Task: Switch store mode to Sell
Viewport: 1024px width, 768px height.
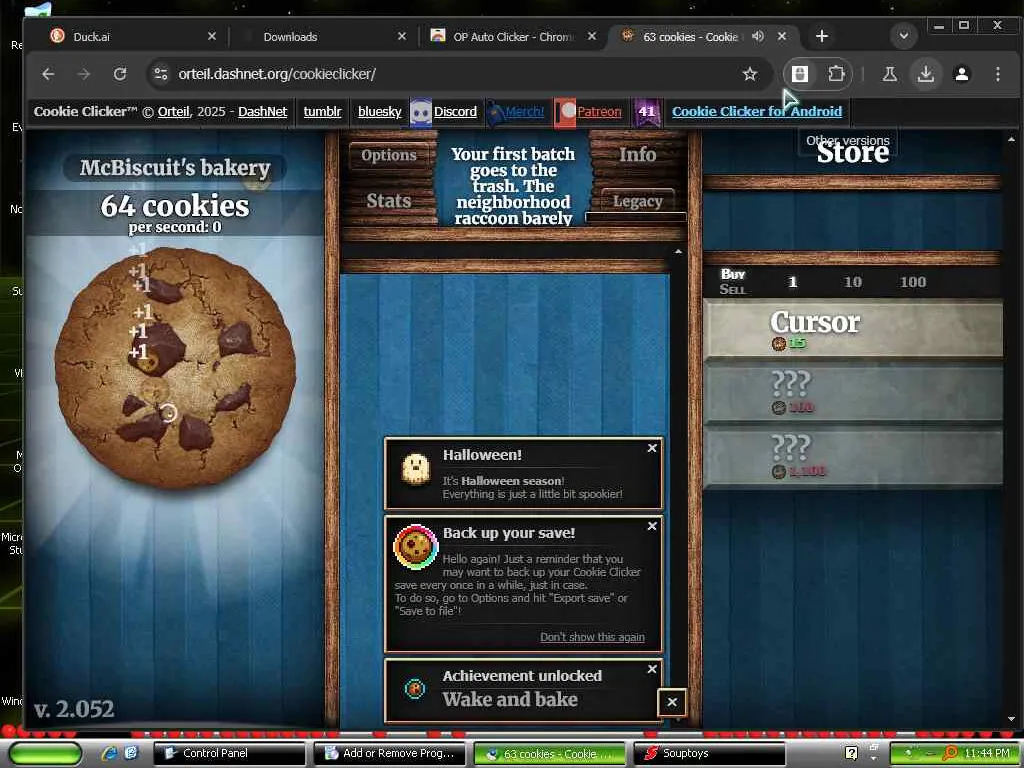Action: pos(732,289)
